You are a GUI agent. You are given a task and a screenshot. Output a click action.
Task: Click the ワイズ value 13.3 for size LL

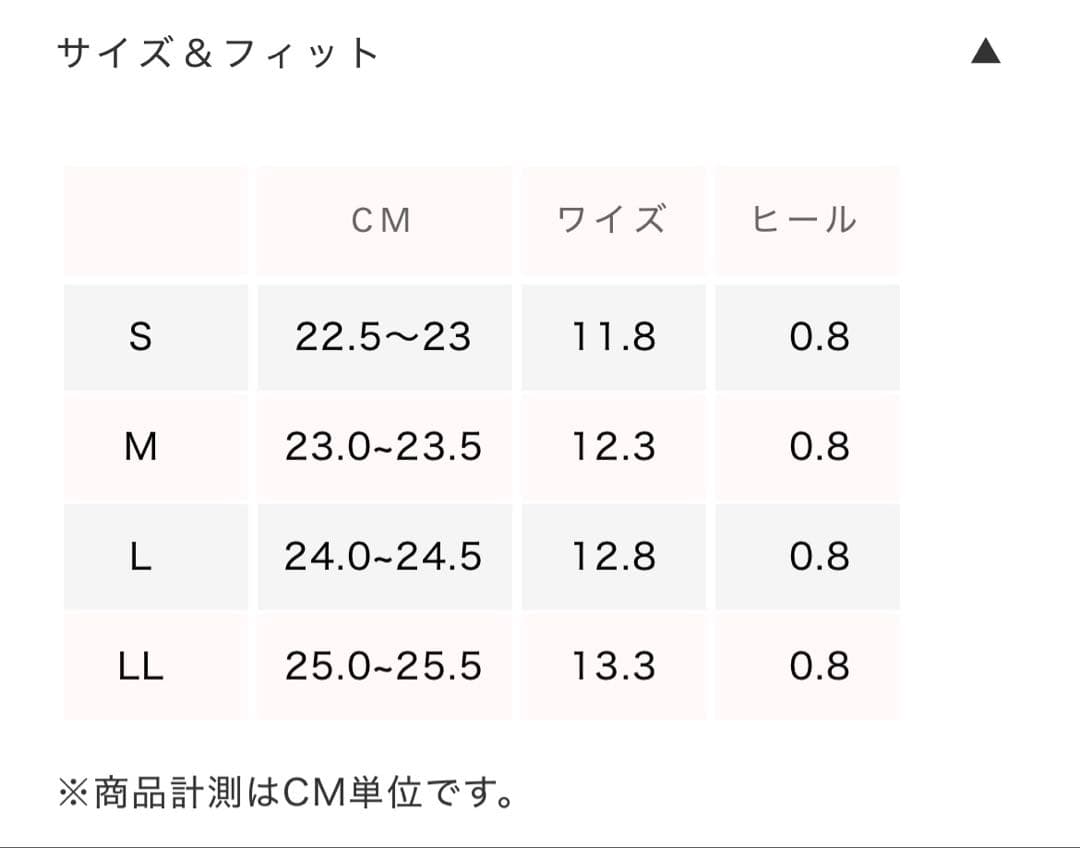coord(613,666)
